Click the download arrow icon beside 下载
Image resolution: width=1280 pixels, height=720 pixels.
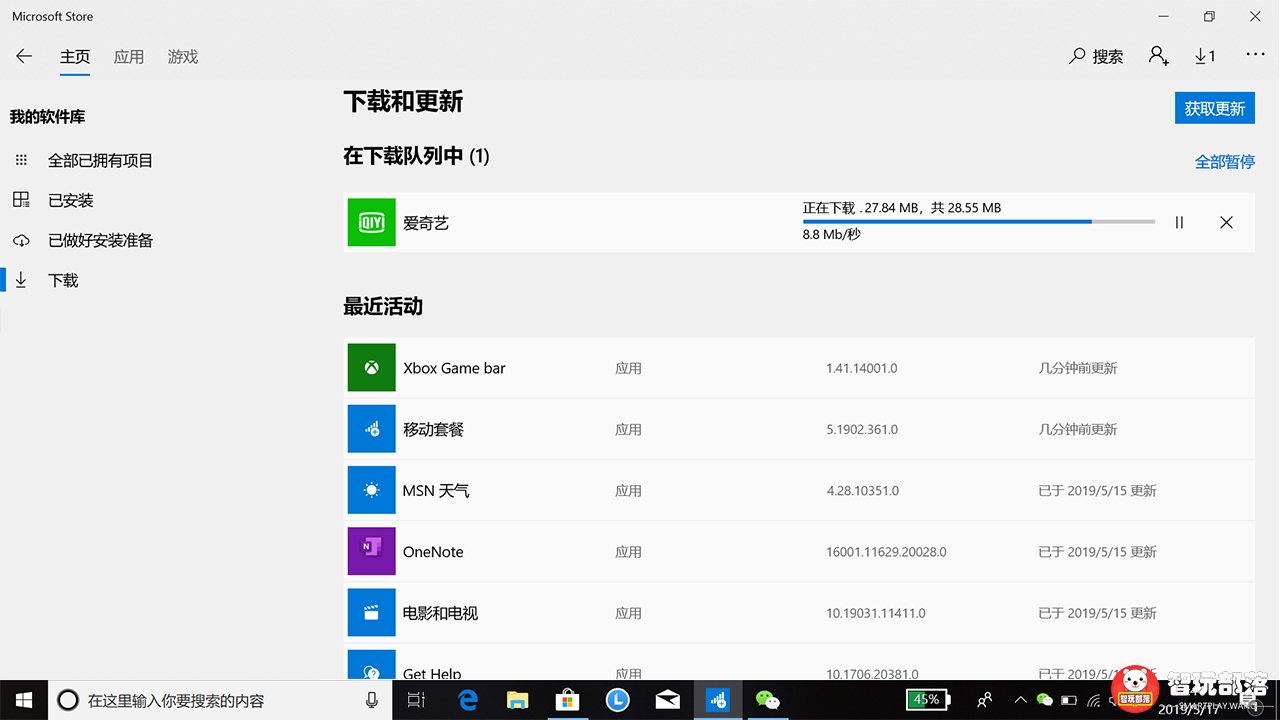[x=21, y=280]
